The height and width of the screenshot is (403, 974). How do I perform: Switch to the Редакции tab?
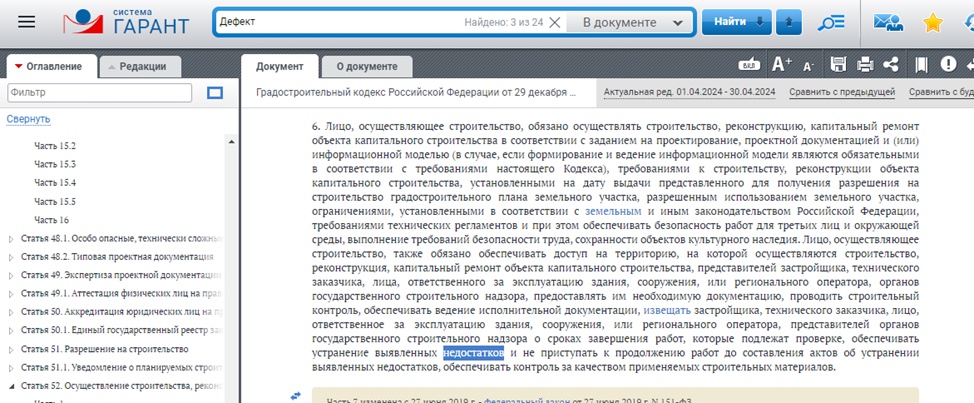pos(140,66)
